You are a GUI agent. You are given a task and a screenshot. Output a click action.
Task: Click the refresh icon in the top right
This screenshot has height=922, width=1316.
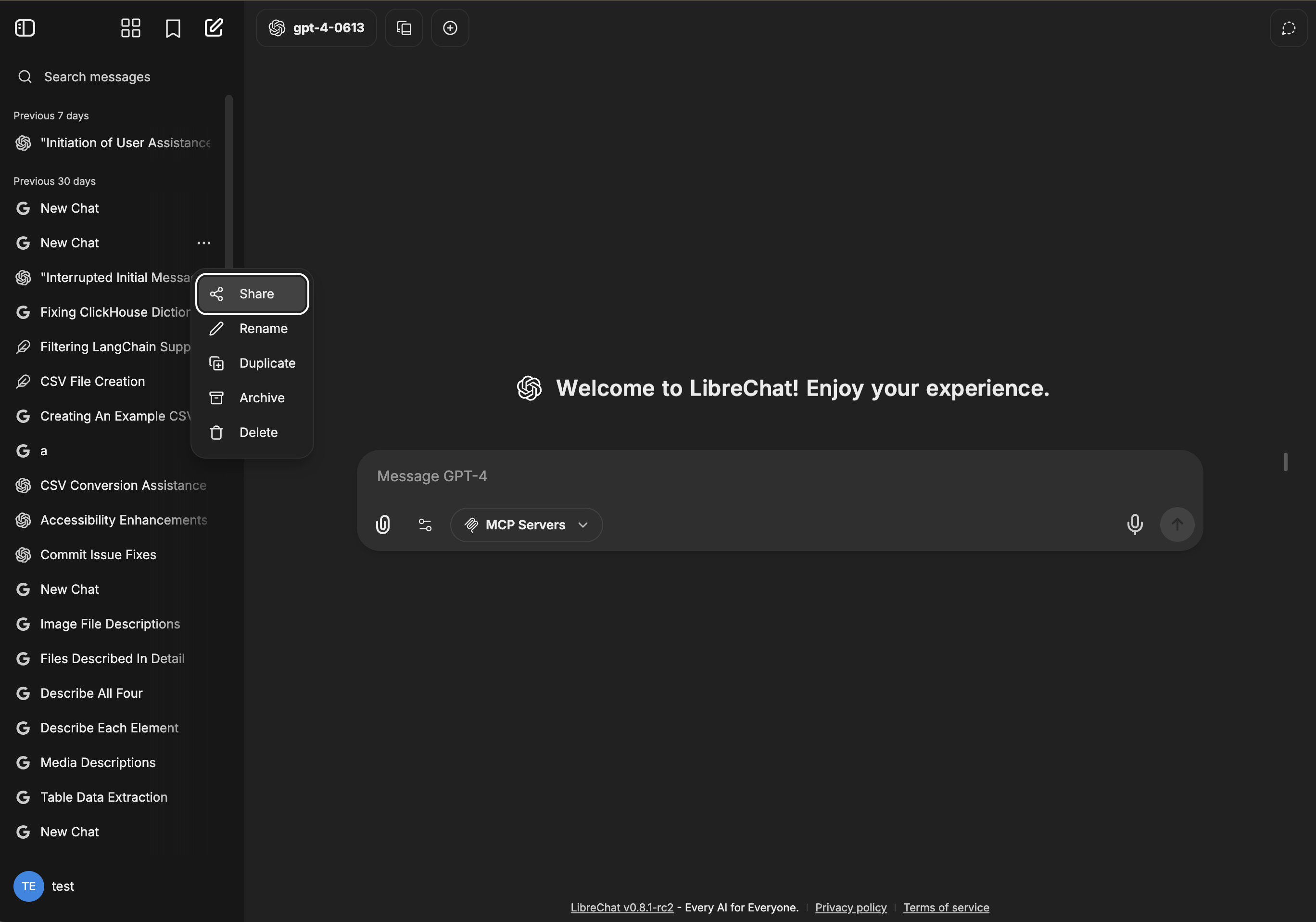pos(1288,27)
